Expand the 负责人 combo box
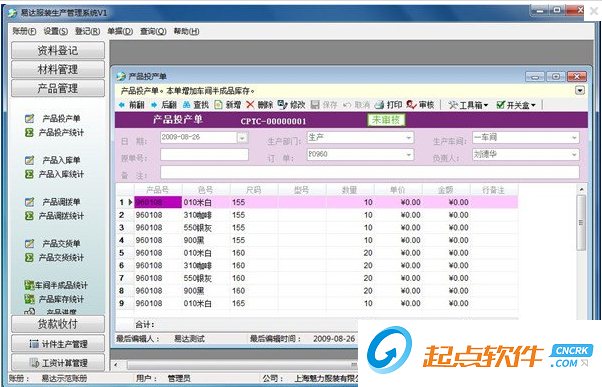602x387 pixels. pos(574,154)
